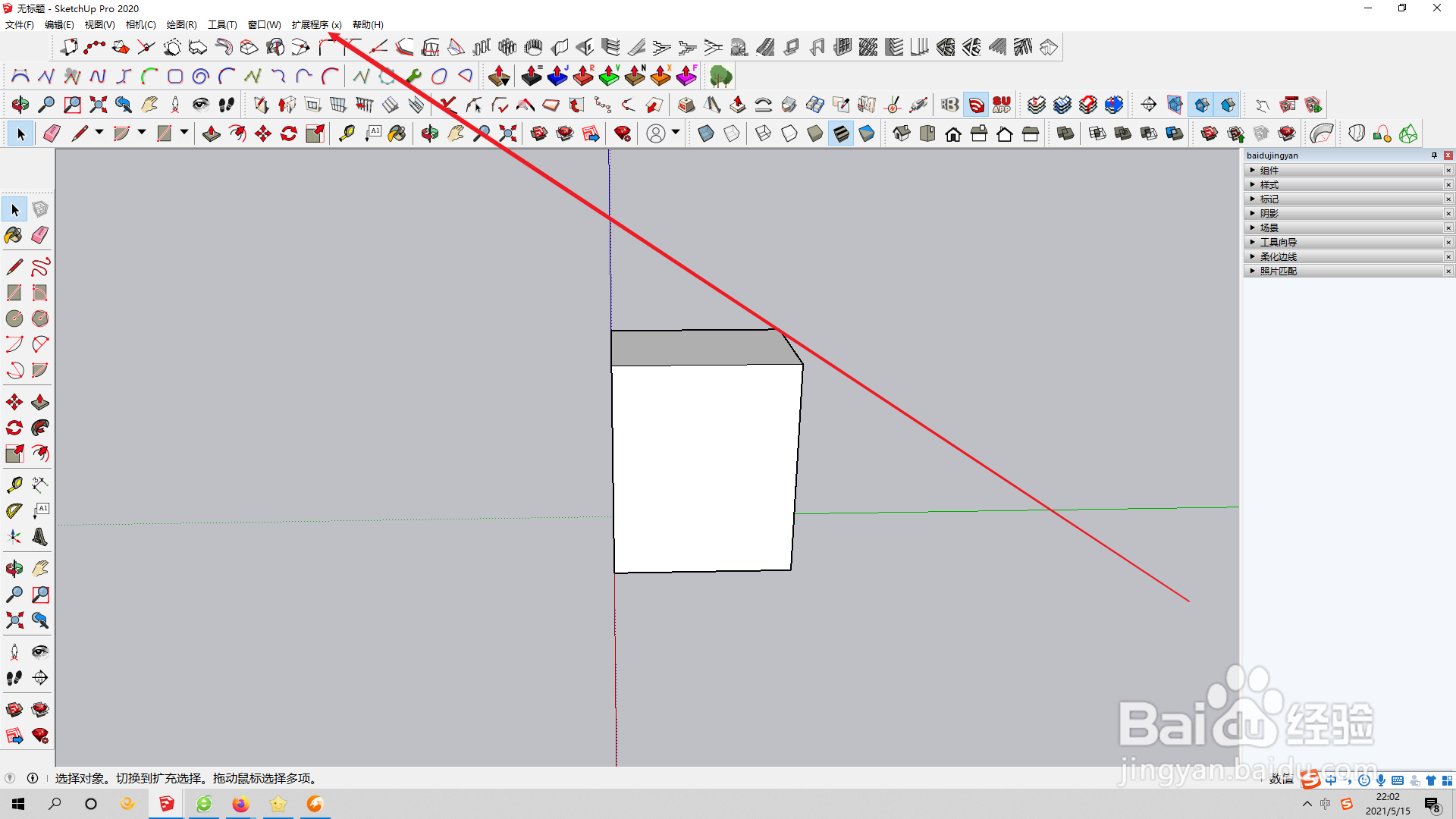
Task: Toggle the Hidden Line face style button
Action: (x=789, y=134)
